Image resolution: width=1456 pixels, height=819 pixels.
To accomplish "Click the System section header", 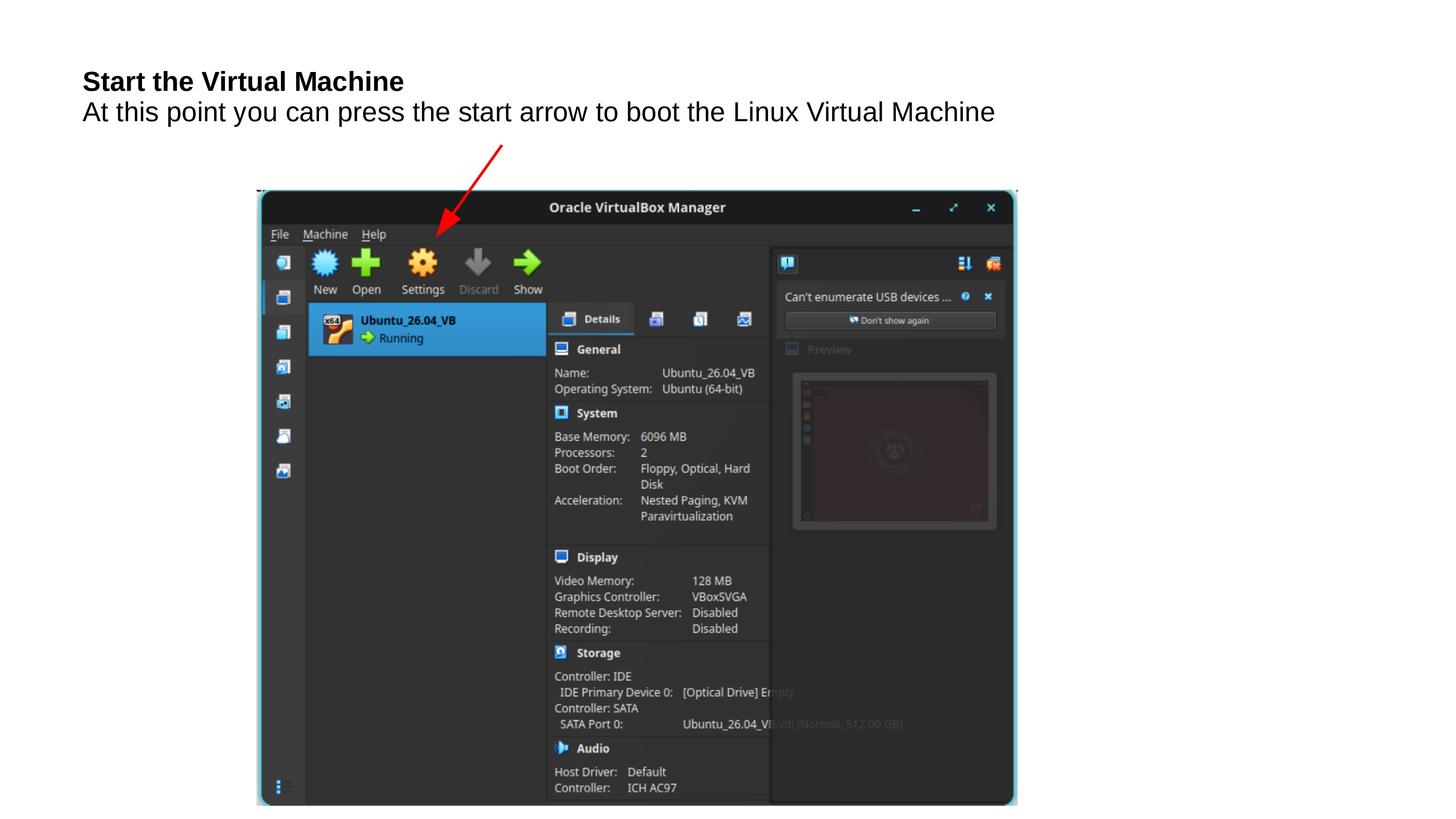I will pyautogui.click(x=596, y=413).
